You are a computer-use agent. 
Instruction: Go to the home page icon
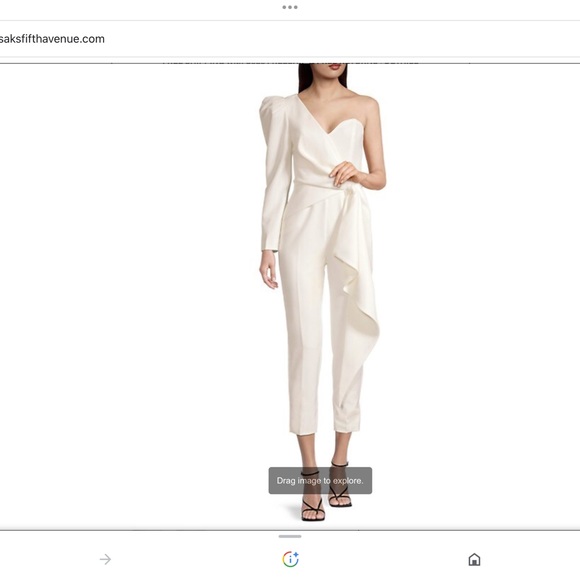(474, 559)
